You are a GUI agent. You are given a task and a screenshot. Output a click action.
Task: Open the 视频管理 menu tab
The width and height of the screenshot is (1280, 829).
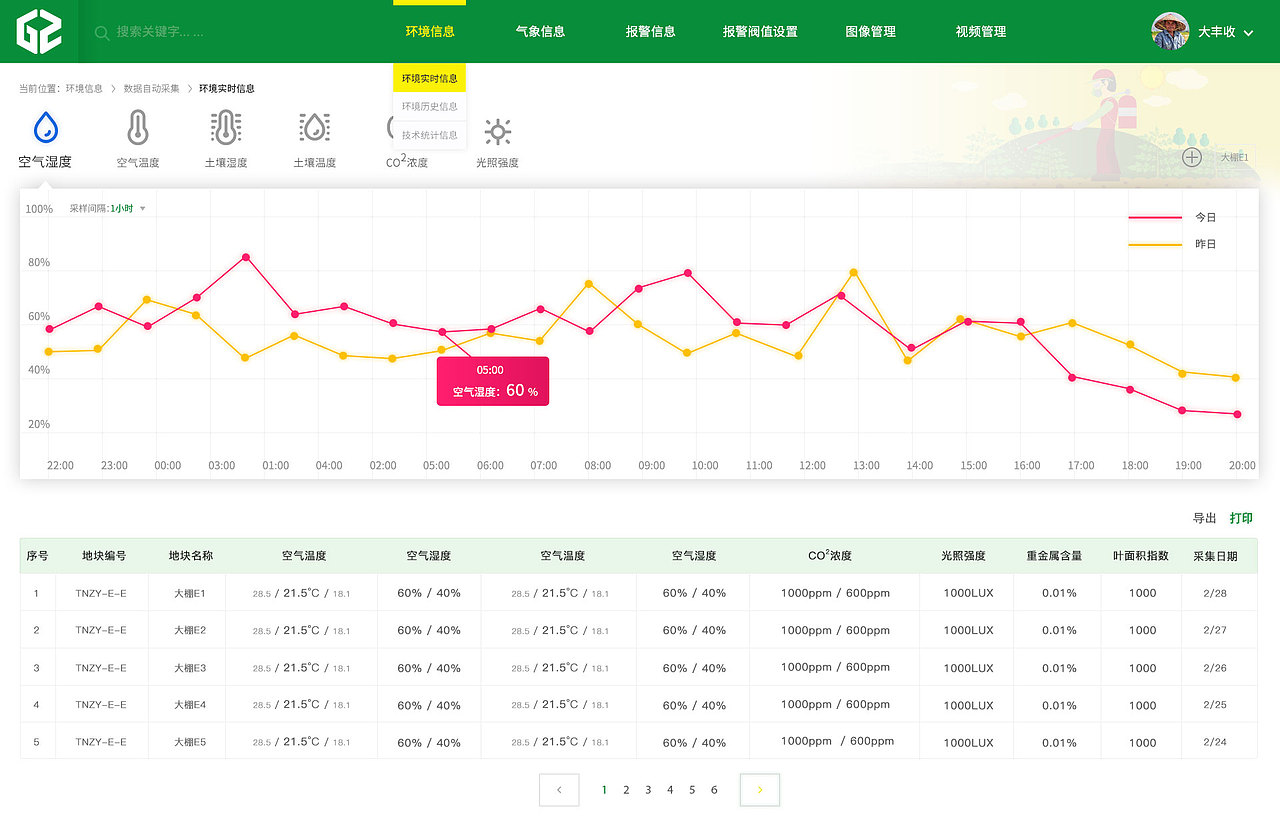(x=980, y=32)
